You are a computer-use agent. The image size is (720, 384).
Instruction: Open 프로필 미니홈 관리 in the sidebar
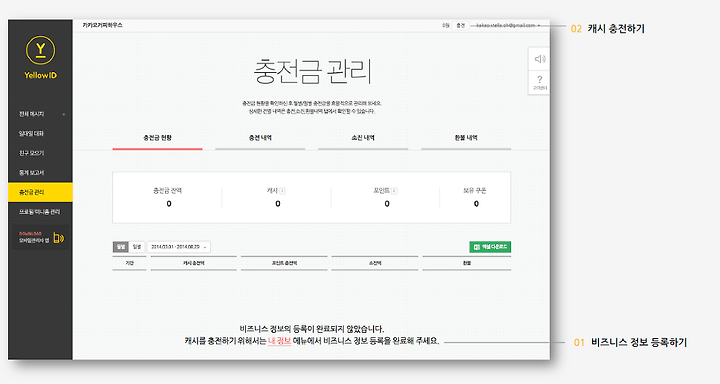pyautogui.click(x=40, y=212)
